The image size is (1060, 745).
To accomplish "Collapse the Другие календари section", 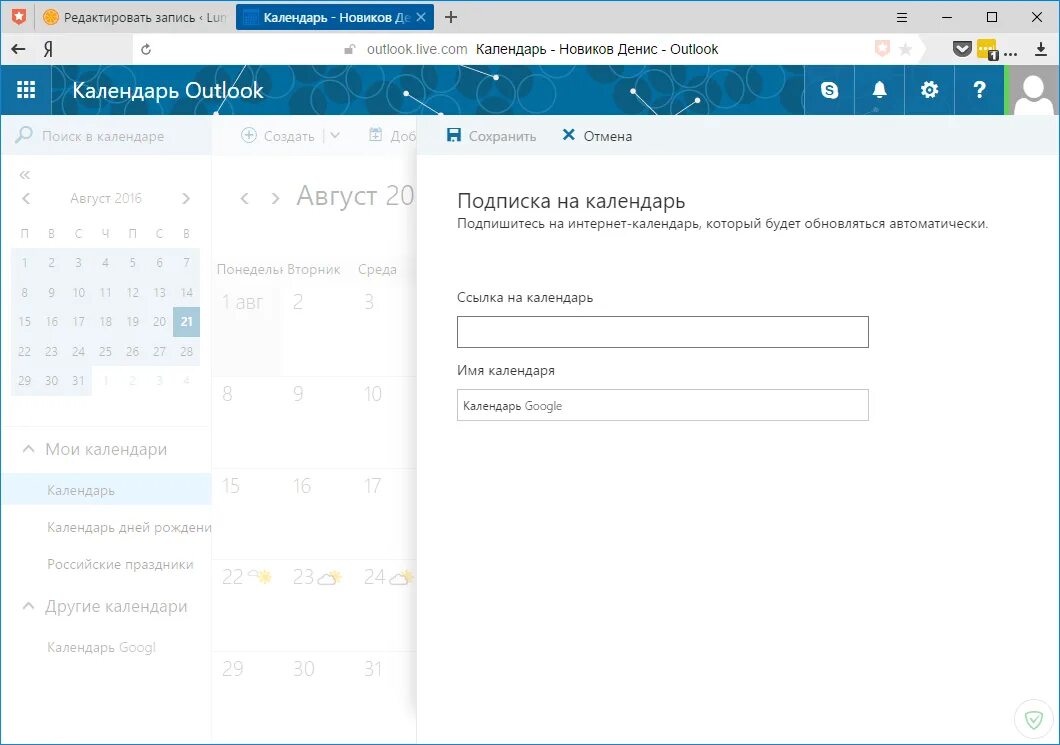I will tap(28, 605).
